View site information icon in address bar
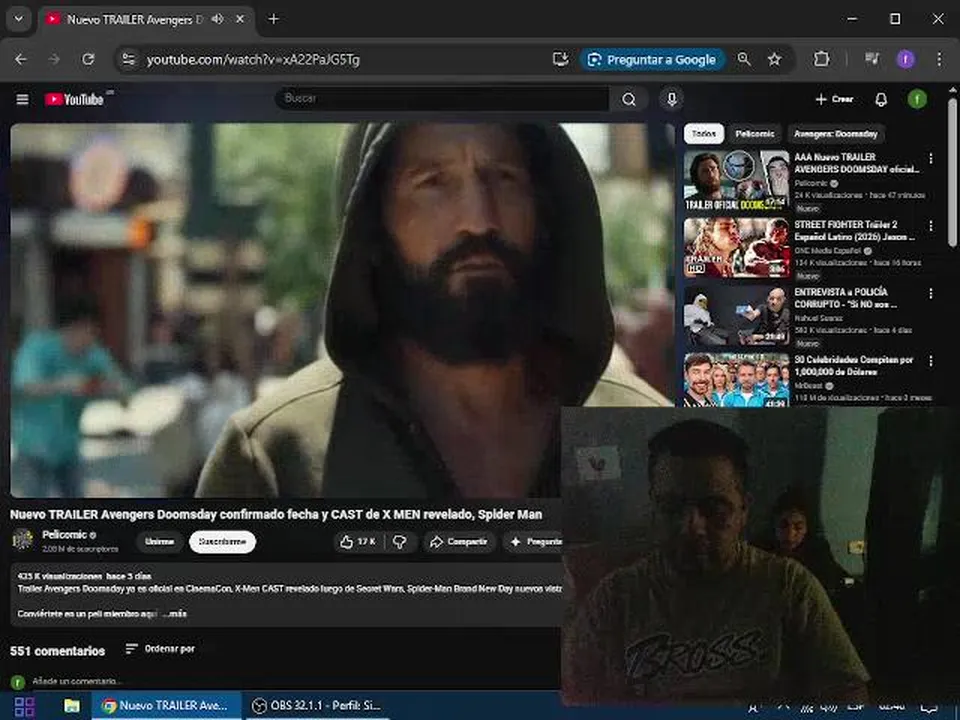 coord(129,59)
